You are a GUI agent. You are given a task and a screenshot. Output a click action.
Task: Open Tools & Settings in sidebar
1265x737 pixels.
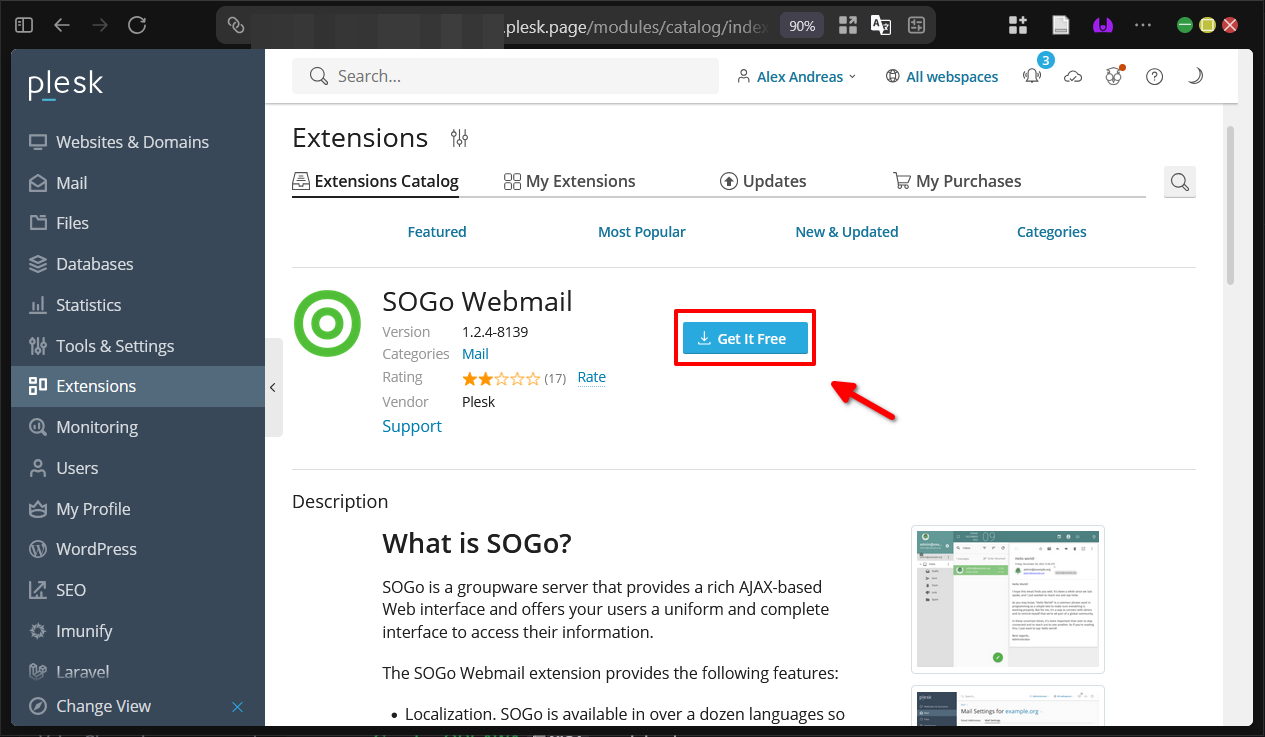tap(138, 346)
